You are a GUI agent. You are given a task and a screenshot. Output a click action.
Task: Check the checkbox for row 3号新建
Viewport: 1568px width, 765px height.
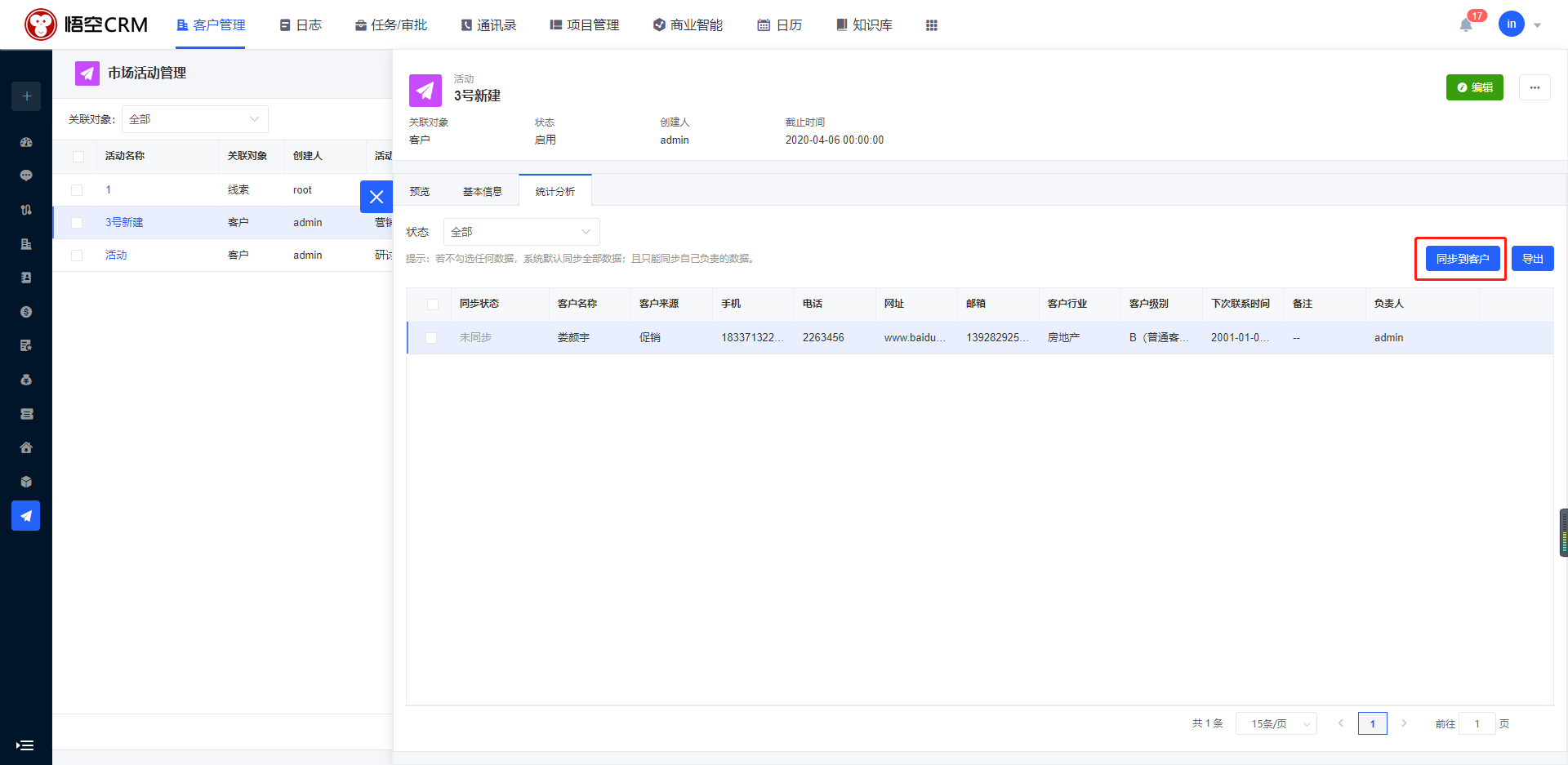click(x=77, y=223)
